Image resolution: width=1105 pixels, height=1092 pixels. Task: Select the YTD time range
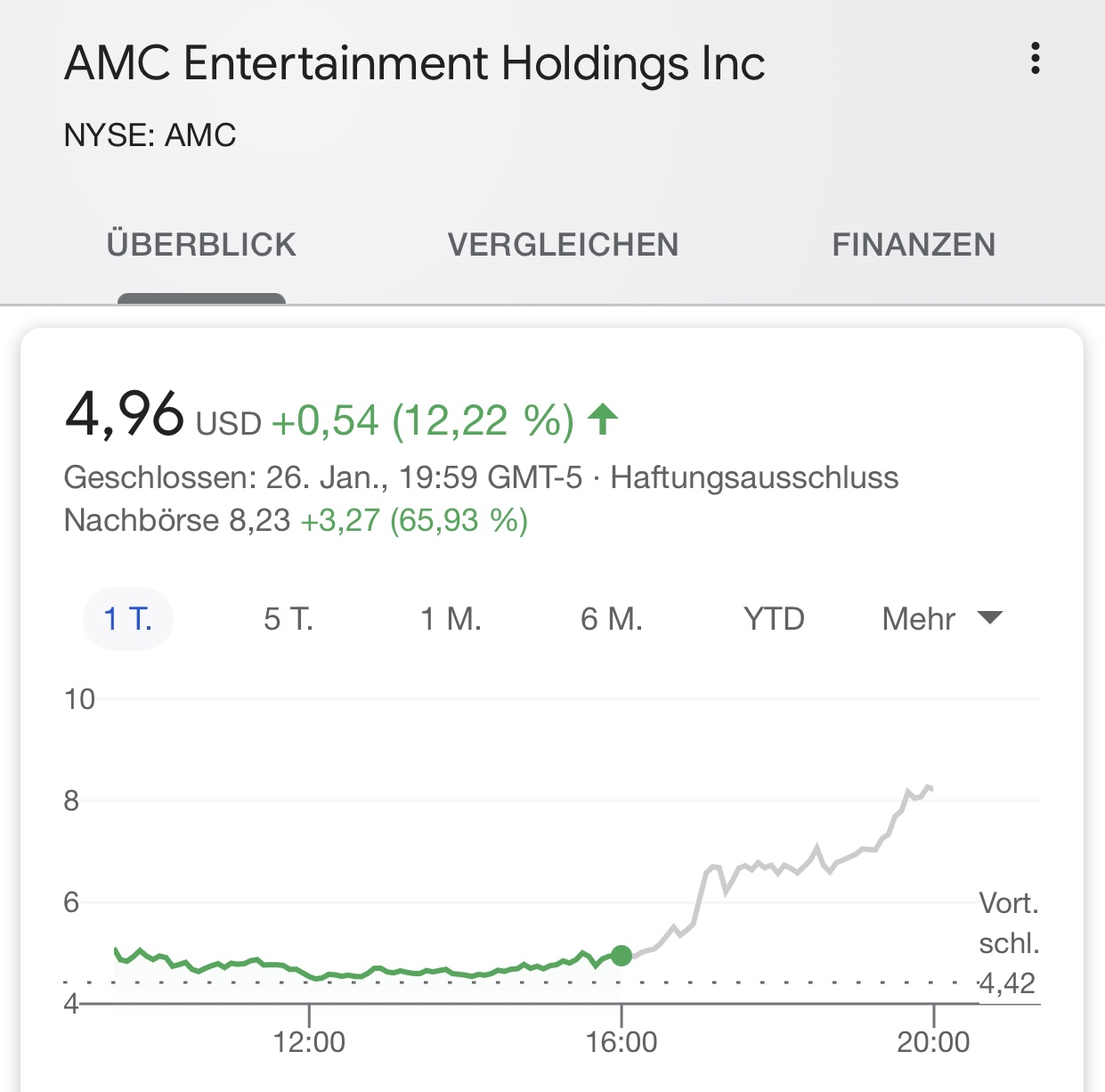tap(774, 618)
